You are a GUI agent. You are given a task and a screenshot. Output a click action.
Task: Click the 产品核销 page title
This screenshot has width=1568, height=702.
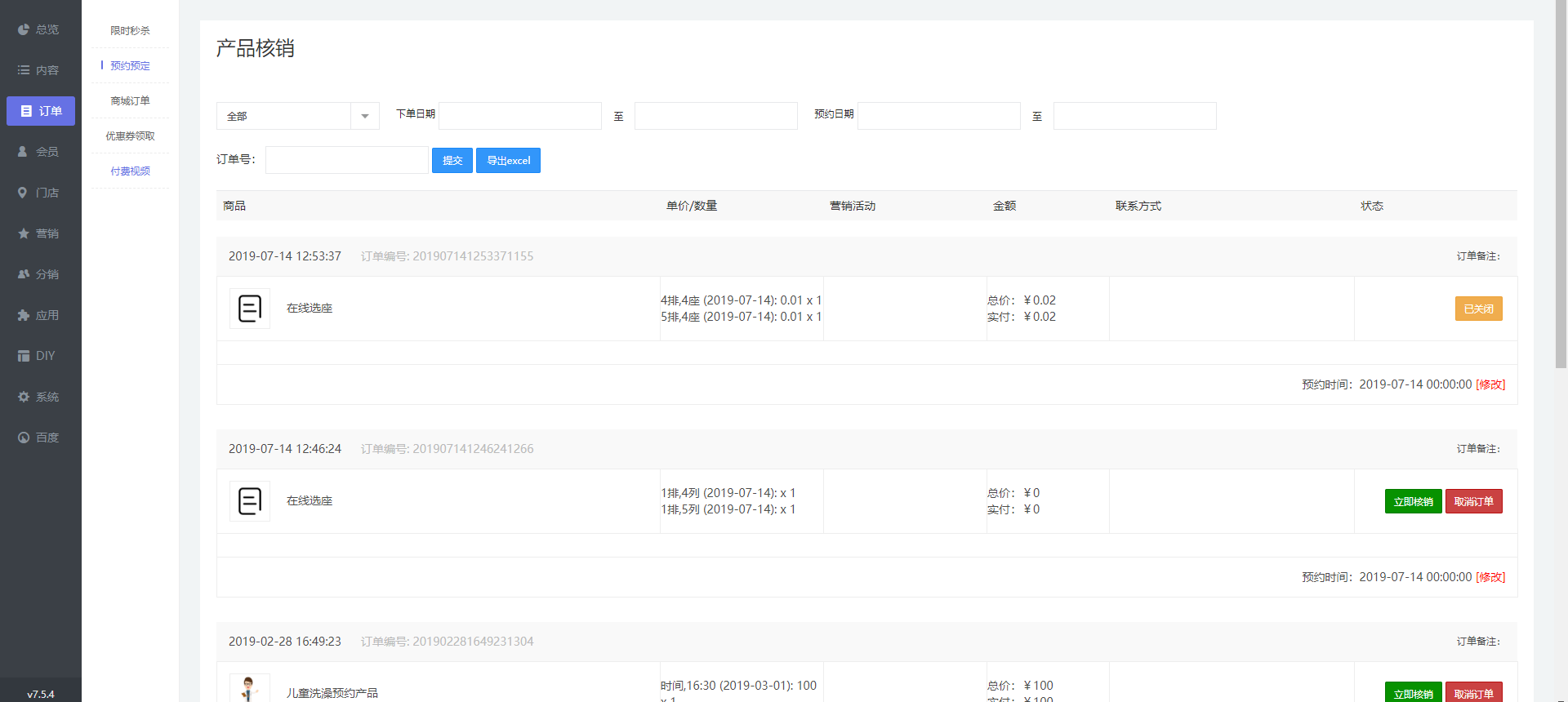255,48
